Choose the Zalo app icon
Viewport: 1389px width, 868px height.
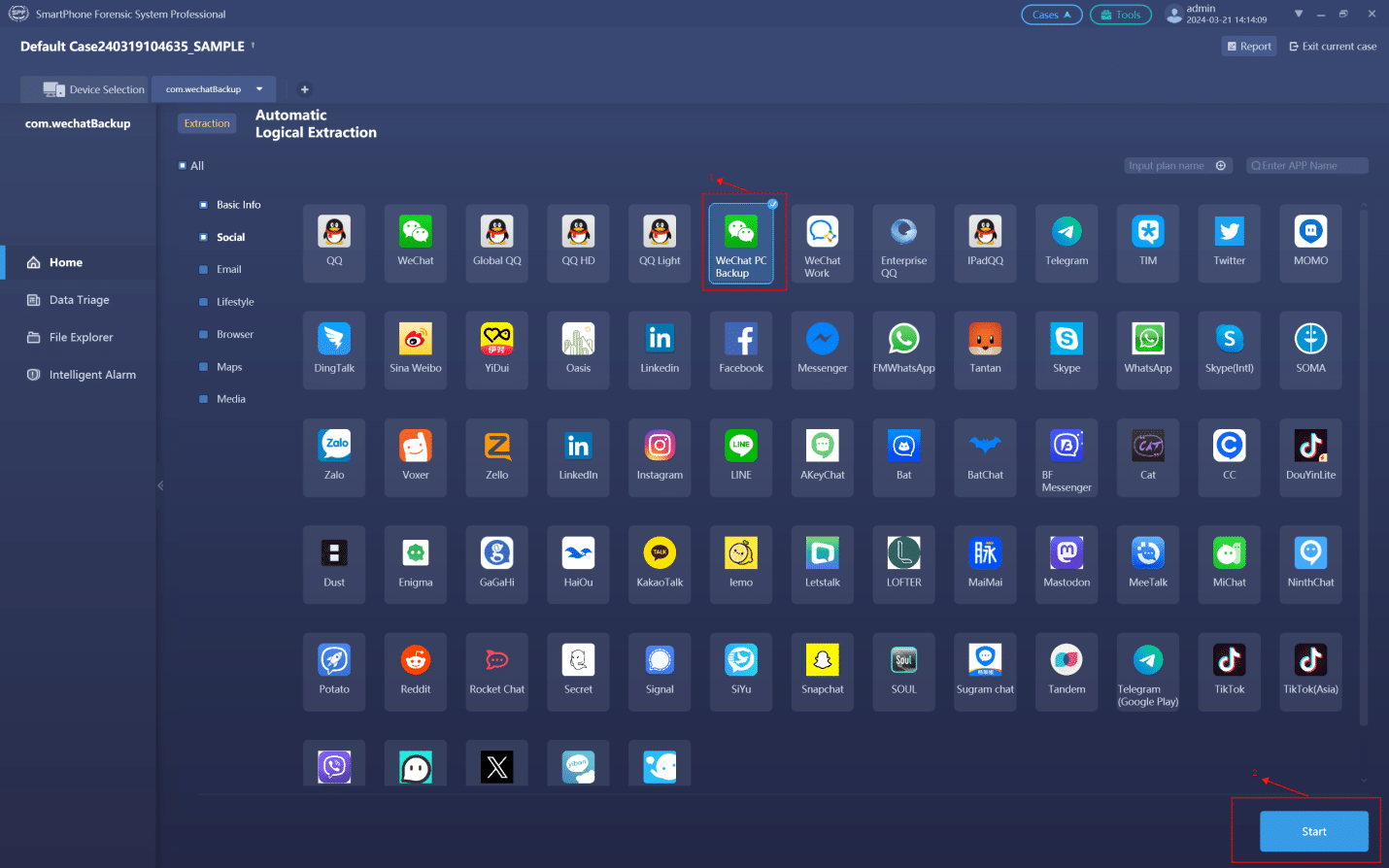pos(334,458)
